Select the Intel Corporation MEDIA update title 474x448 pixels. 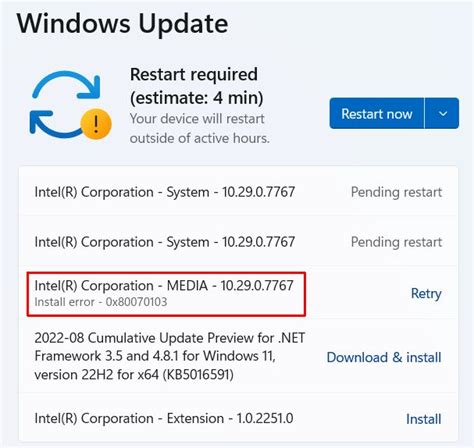tap(164, 286)
